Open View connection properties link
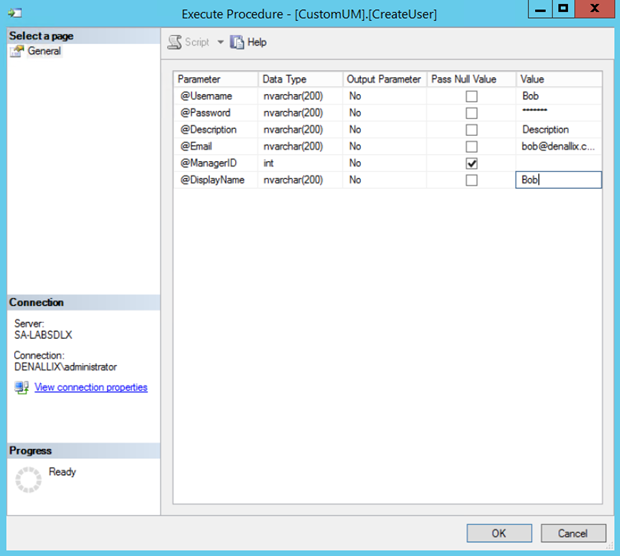 click(91, 387)
